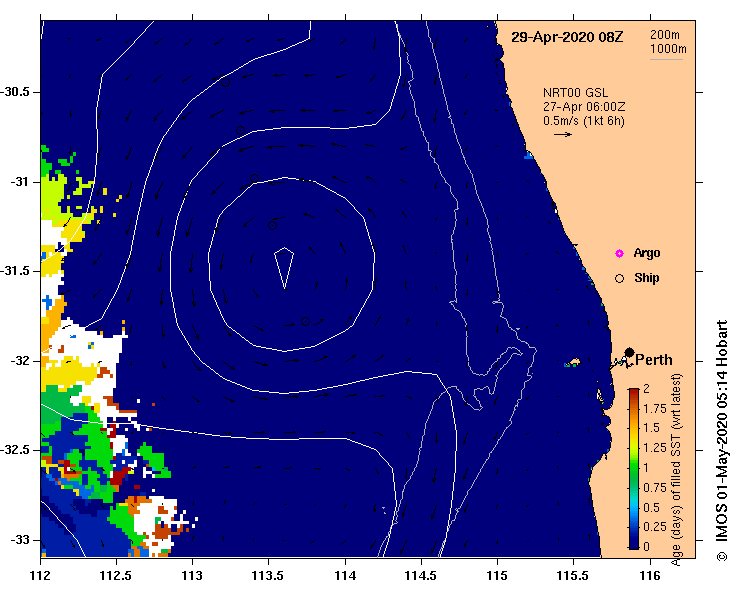Click the NRT00 GSL label
Viewport: 739px width, 592px height.
(575, 93)
